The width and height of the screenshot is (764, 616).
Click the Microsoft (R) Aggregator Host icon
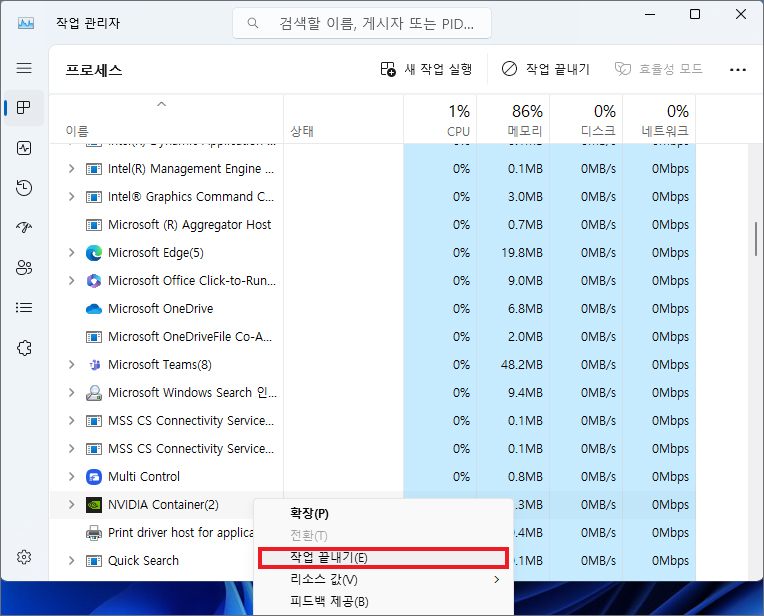[94, 225]
